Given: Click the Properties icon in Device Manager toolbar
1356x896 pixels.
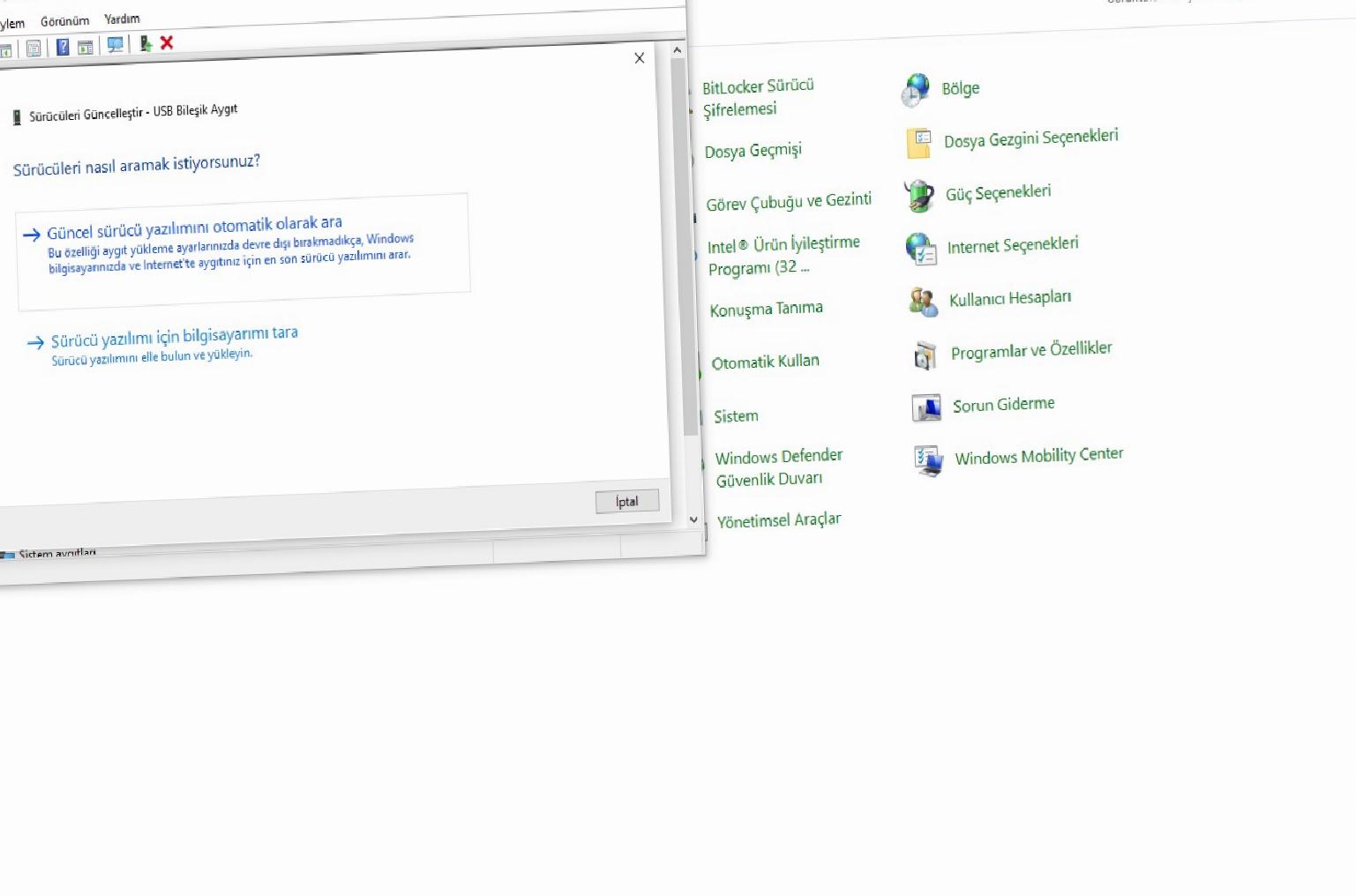Looking at the screenshot, I should click(34, 49).
